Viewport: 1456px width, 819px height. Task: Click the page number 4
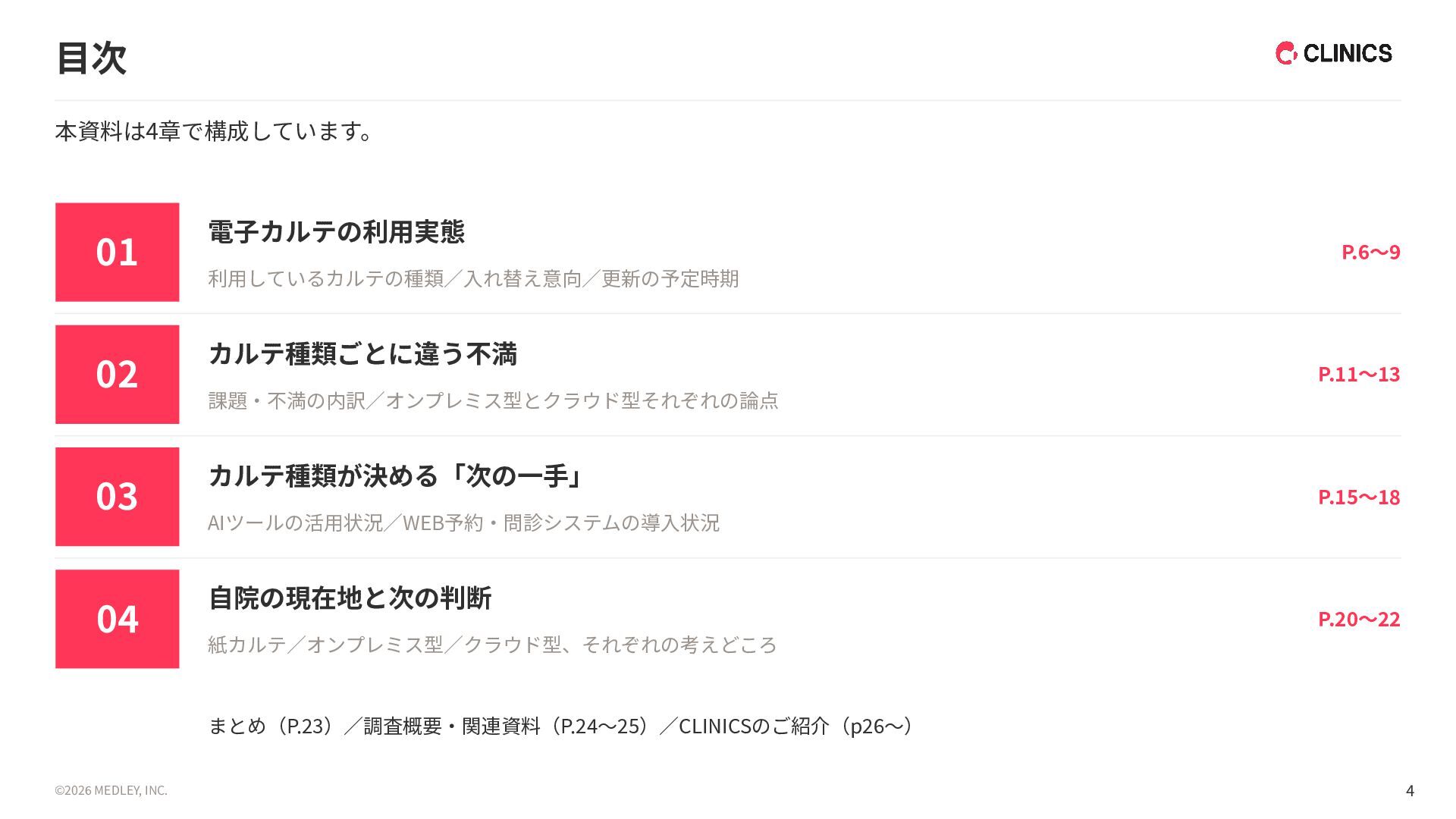click(x=1410, y=790)
